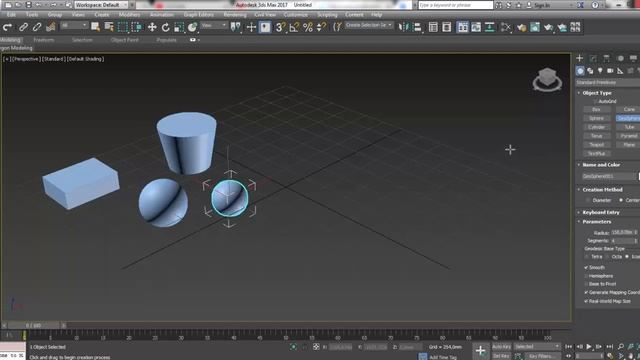Open the Create panel plus tab

pos(580,58)
